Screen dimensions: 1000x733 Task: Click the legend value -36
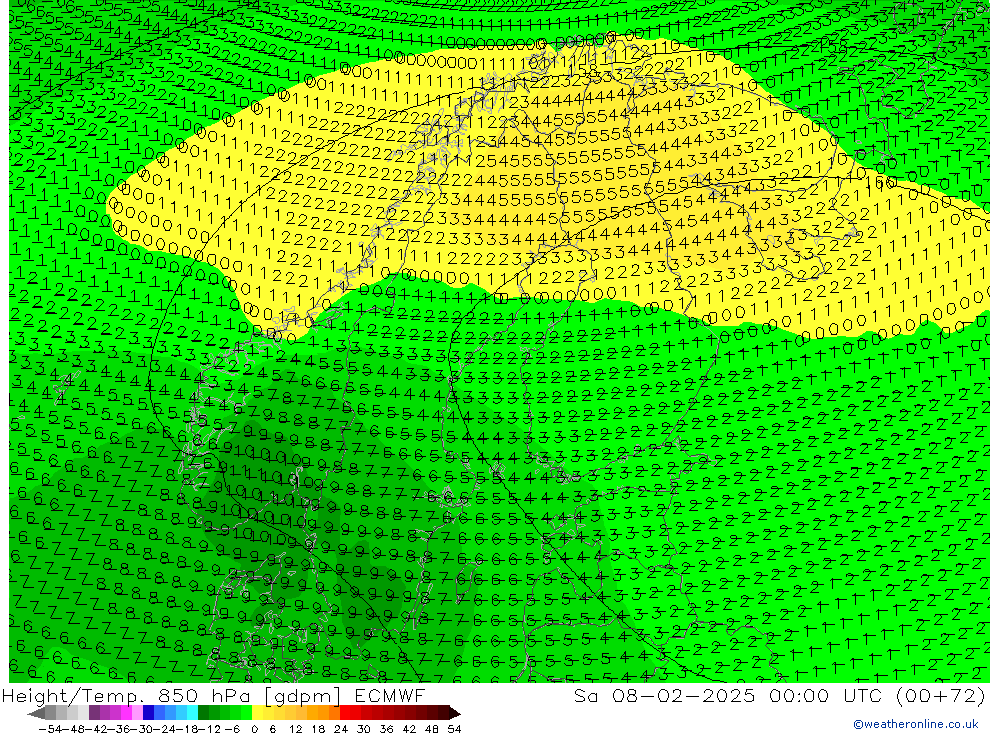[121, 729]
